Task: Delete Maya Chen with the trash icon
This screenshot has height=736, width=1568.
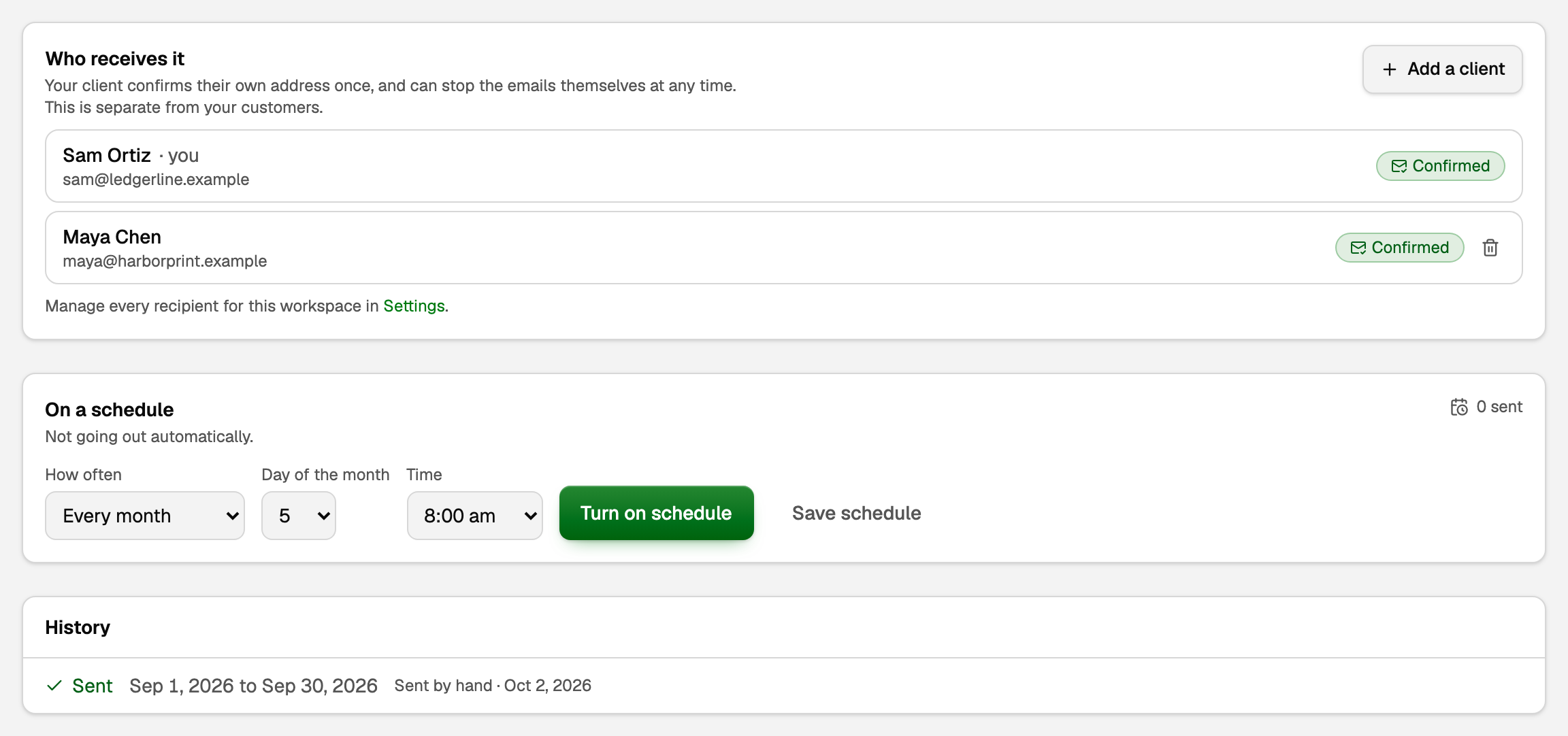Action: click(1490, 248)
